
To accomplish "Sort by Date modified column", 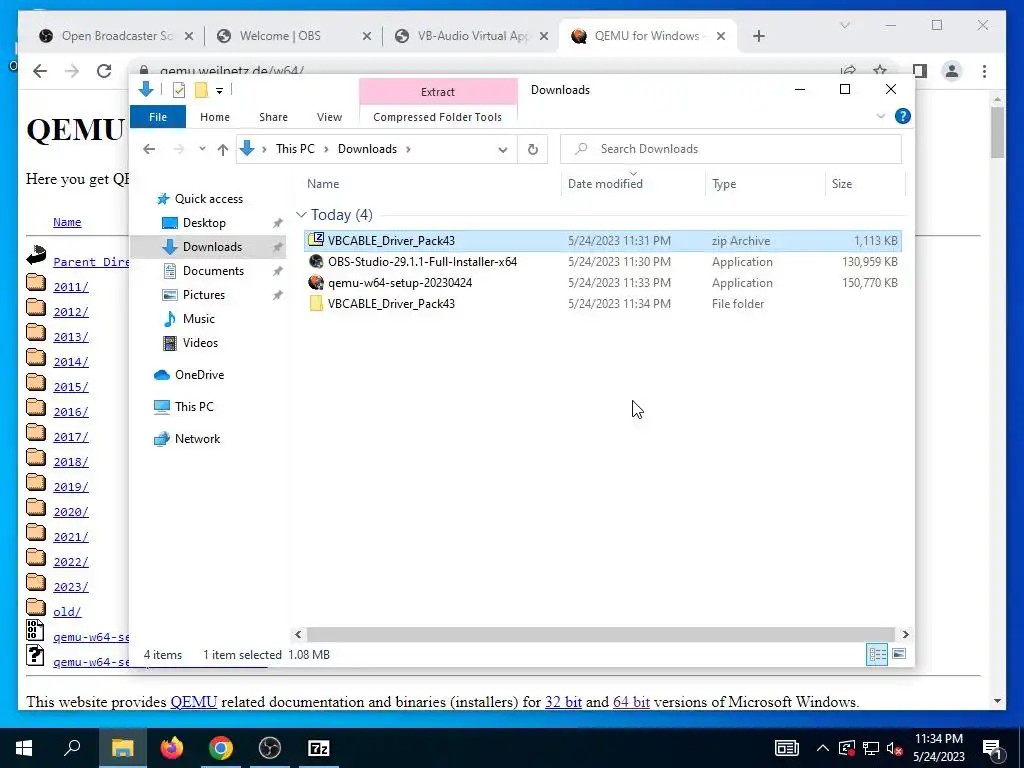I will (605, 184).
